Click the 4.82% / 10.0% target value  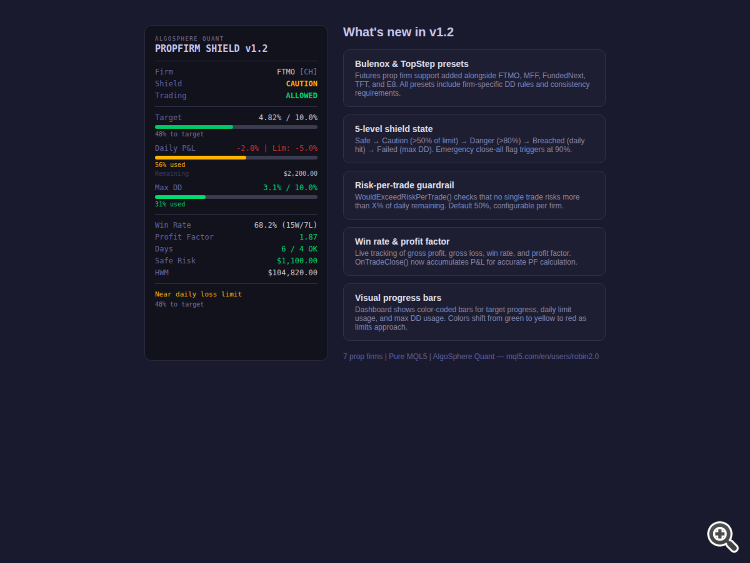[x=288, y=117]
